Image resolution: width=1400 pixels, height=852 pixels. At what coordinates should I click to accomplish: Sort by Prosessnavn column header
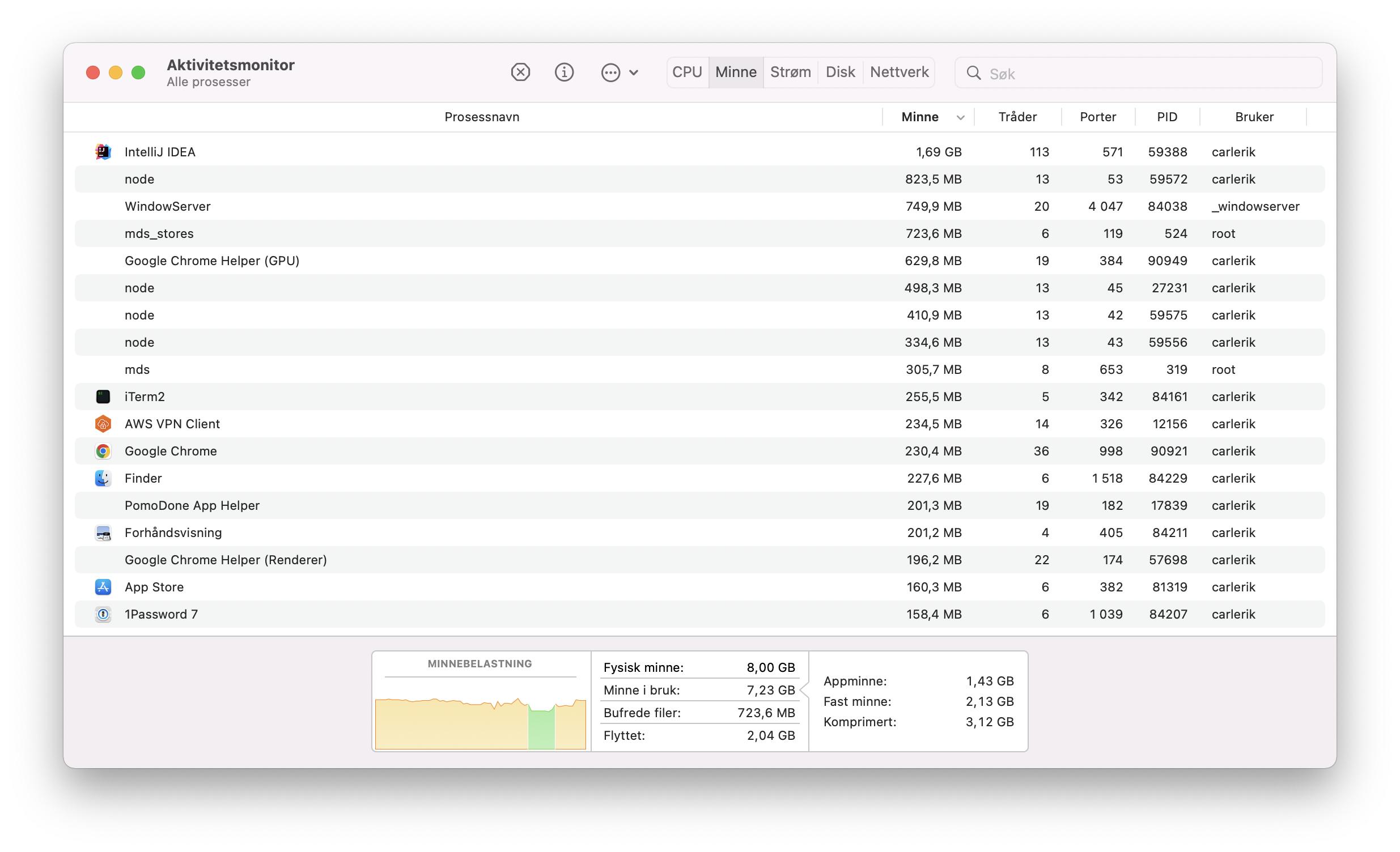pyautogui.click(x=481, y=117)
